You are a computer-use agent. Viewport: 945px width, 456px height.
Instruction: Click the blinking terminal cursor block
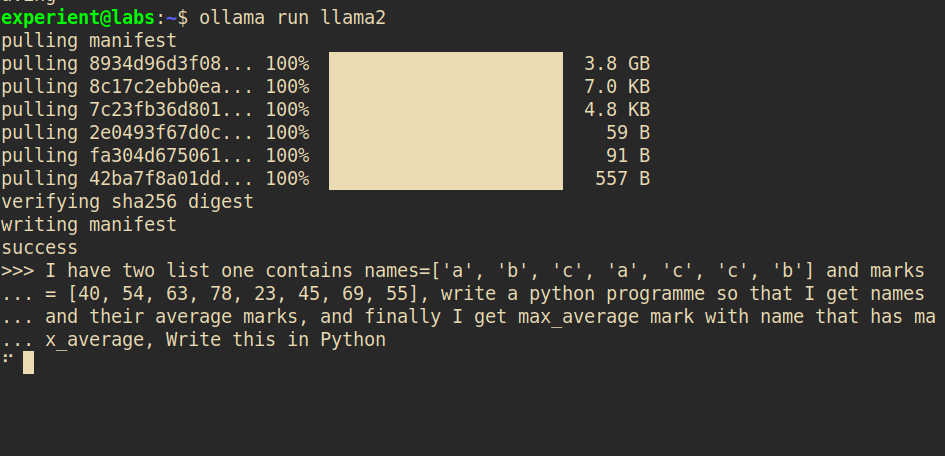pyautogui.click(x=28, y=363)
